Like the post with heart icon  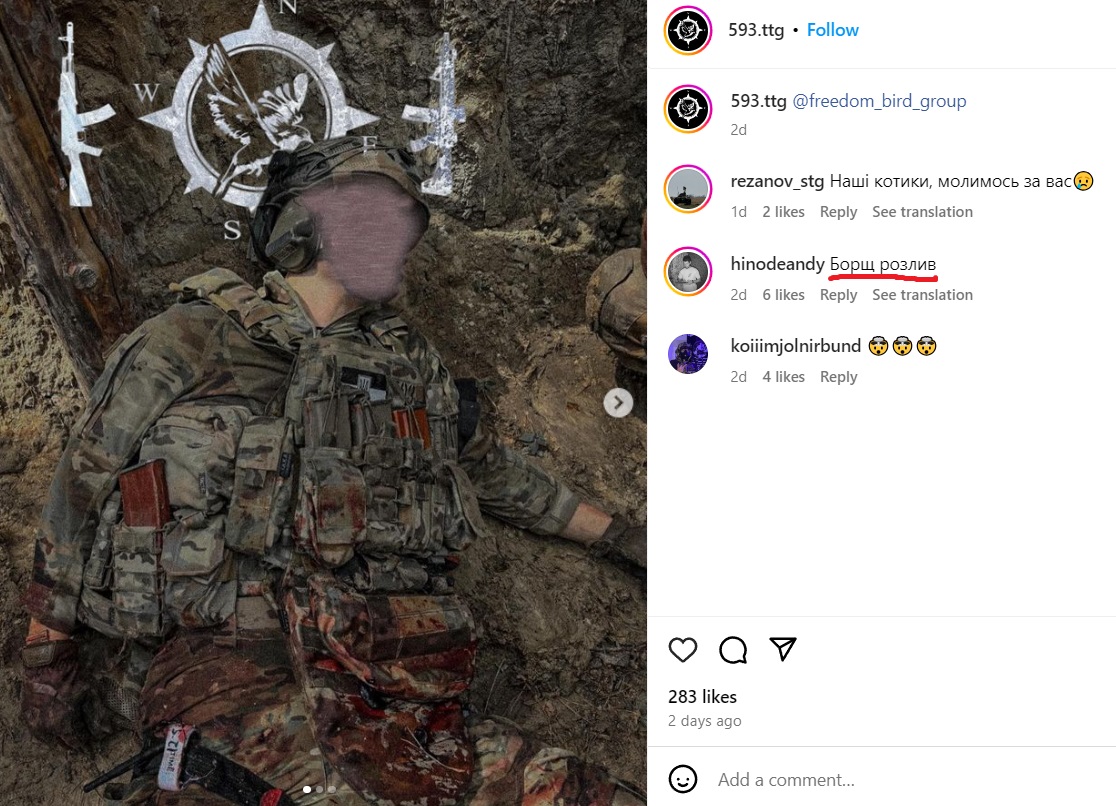pyautogui.click(x=683, y=649)
